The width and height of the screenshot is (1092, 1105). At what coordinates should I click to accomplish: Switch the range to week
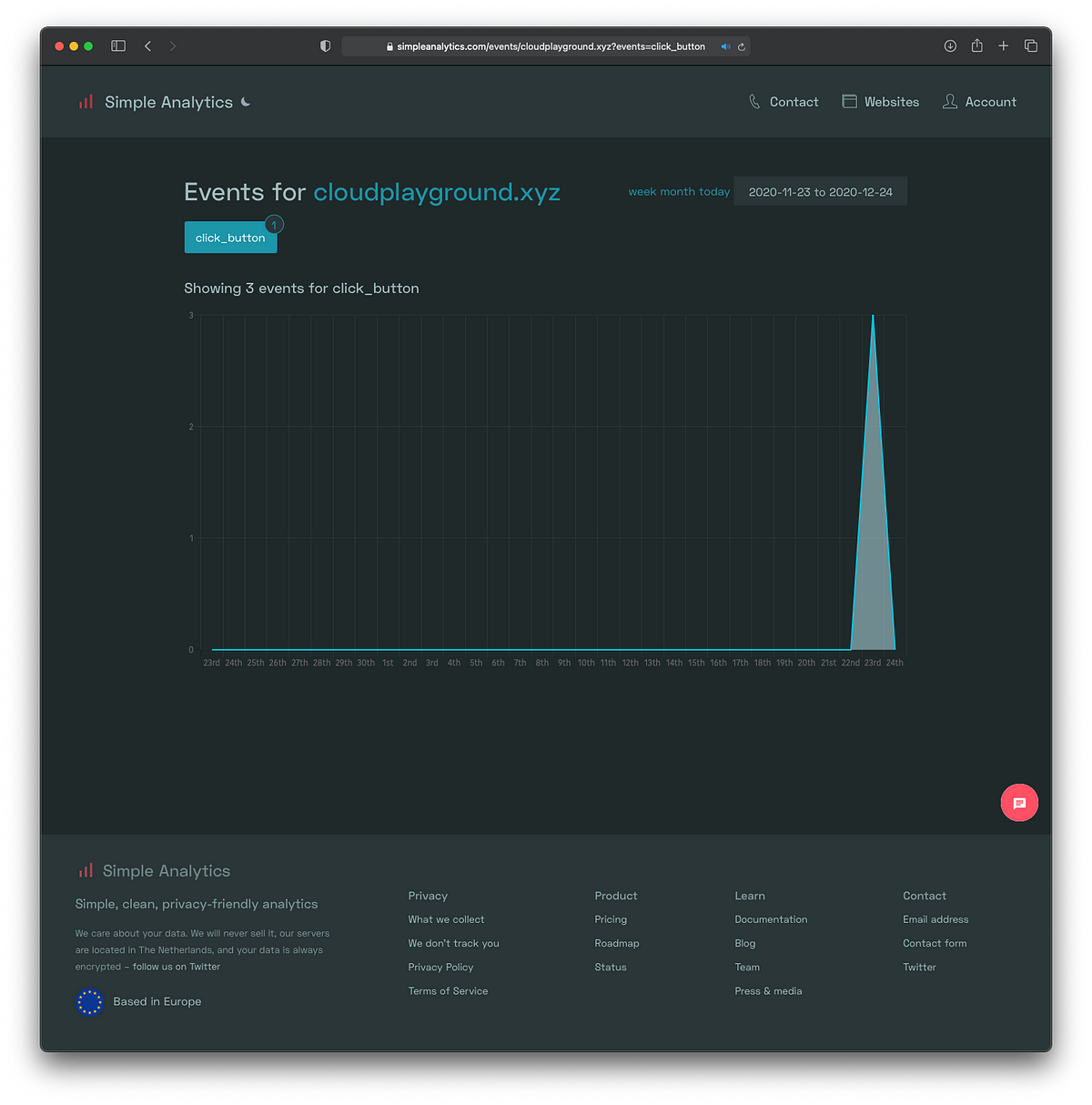(x=642, y=192)
